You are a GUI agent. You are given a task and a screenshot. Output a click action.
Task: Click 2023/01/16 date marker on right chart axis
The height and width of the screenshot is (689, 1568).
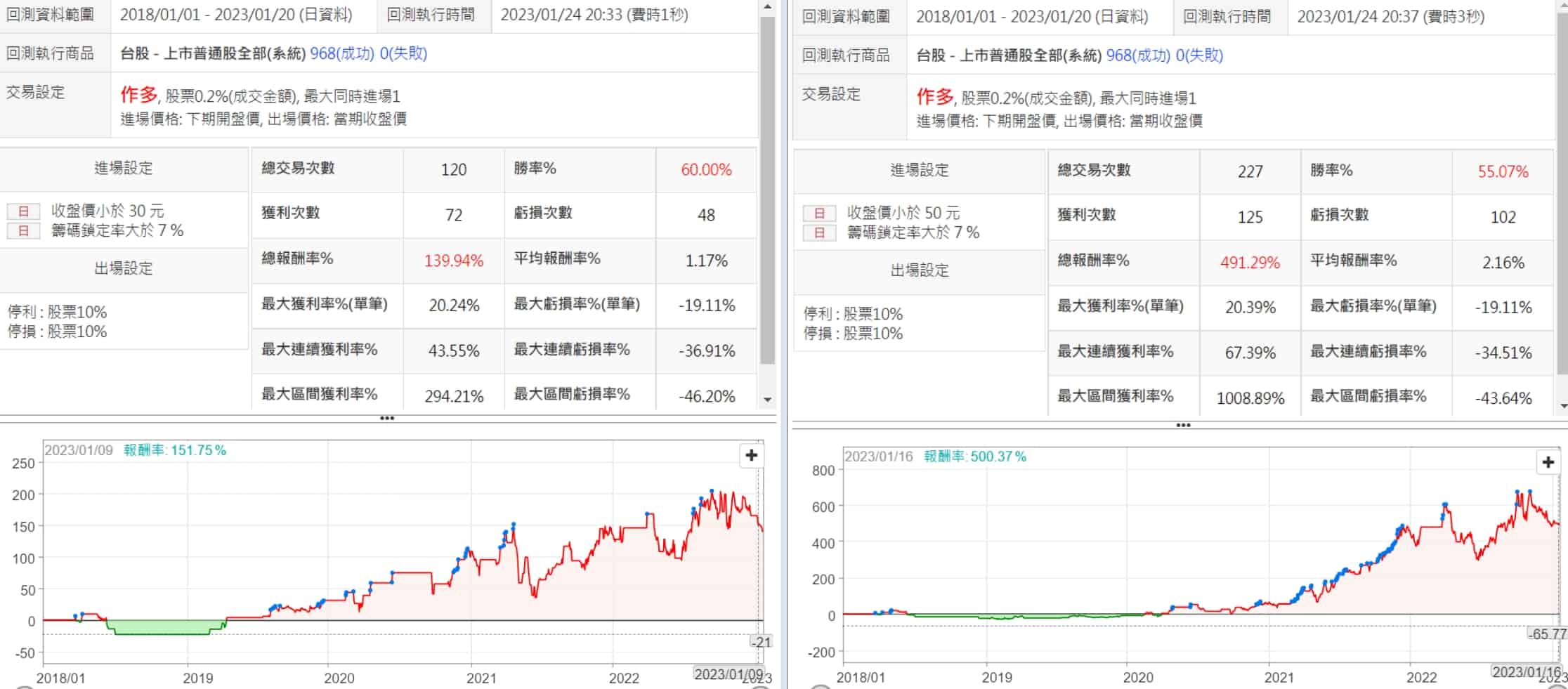pyautogui.click(x=1526, y=672)
